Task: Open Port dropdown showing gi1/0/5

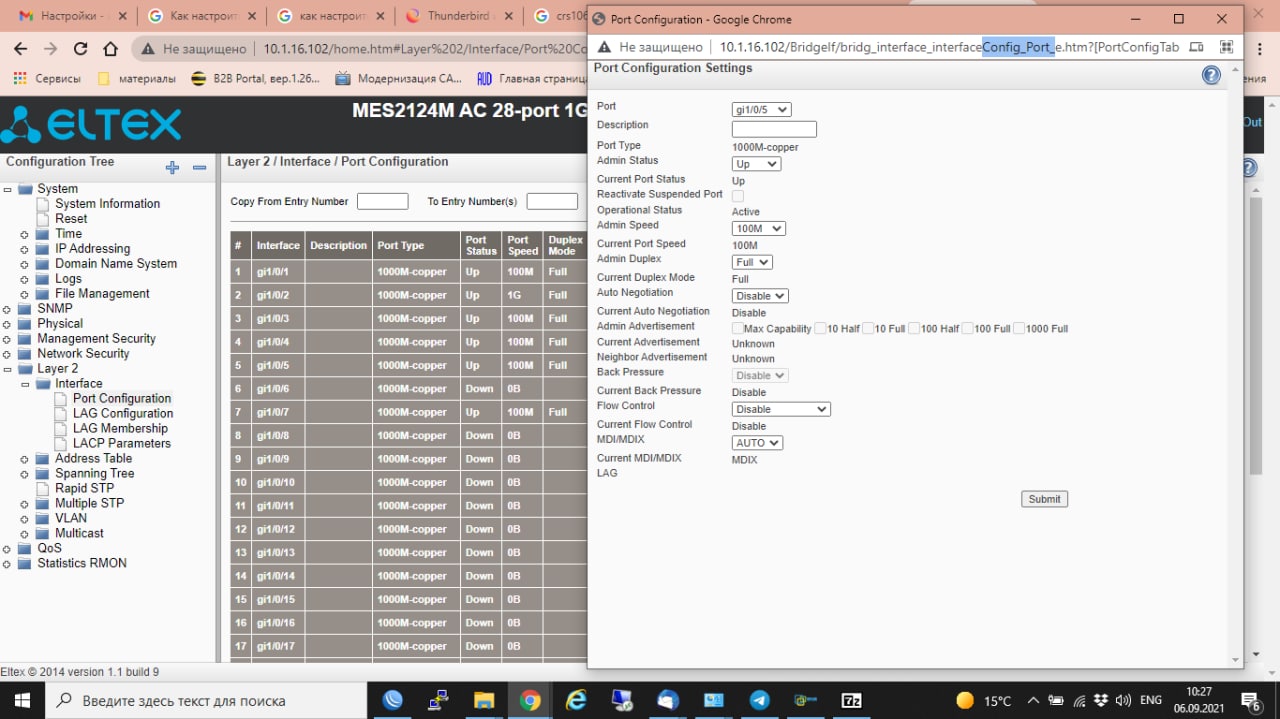Action: 761,110
